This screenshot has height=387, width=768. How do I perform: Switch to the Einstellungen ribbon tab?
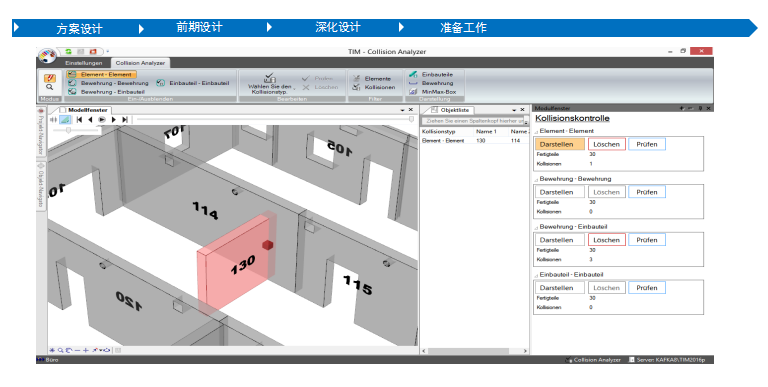coord(84,63)
